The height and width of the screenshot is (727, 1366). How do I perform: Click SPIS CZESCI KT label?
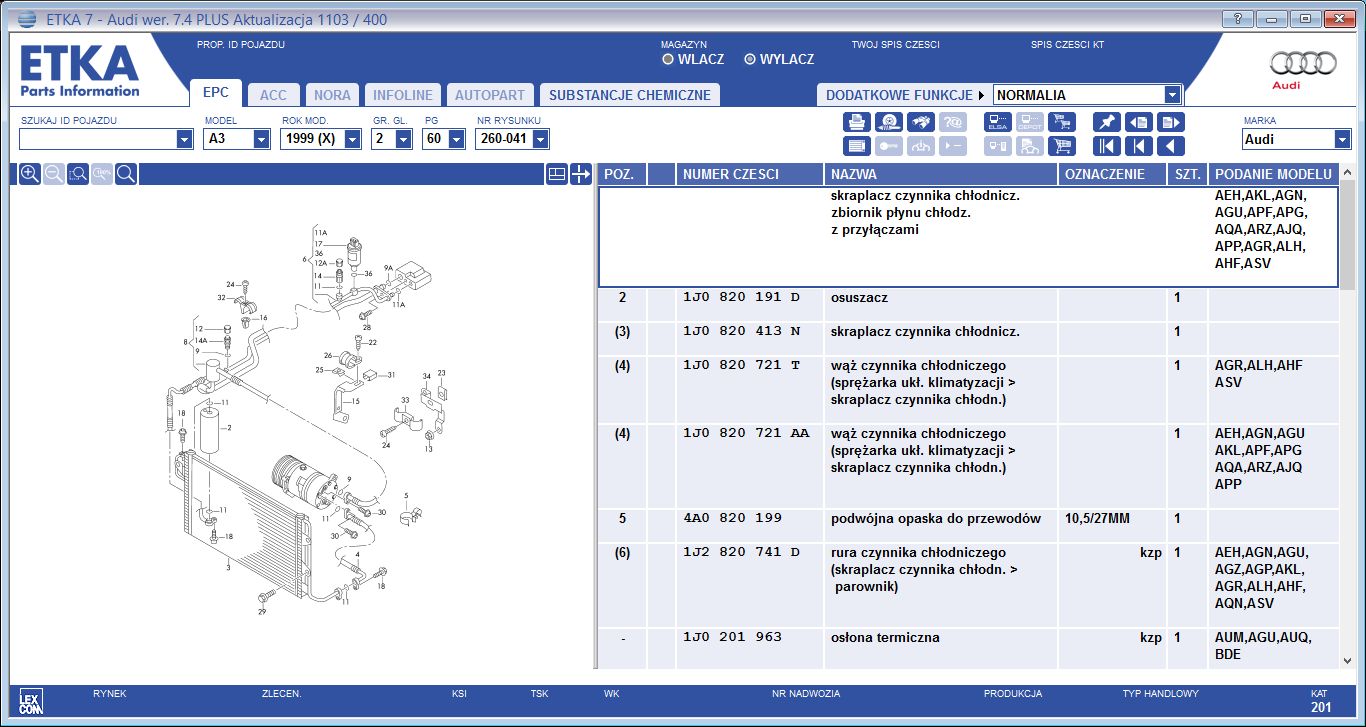[x=1067, y=45]
